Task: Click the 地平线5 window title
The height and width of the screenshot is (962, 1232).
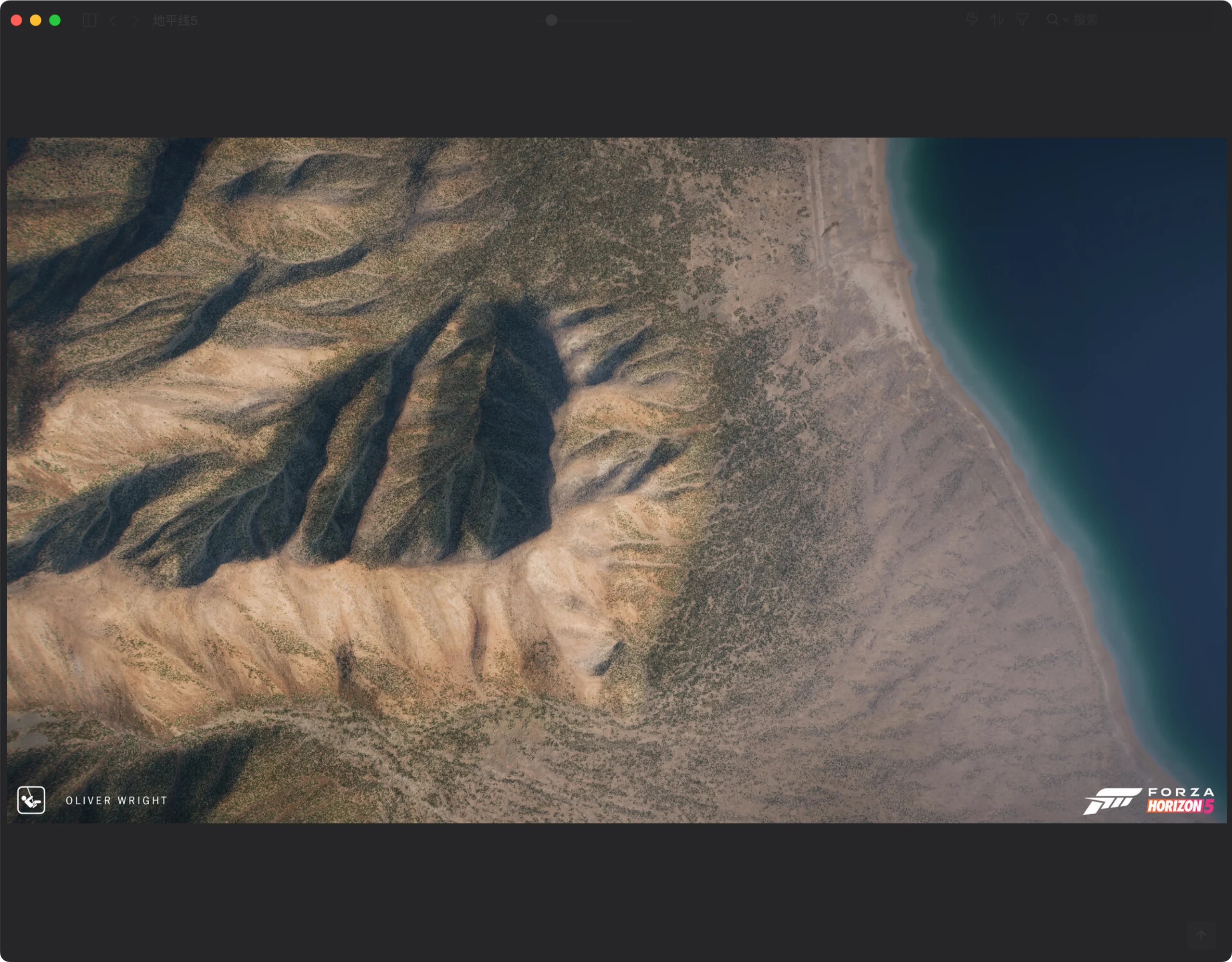Action: pos(175,20)
